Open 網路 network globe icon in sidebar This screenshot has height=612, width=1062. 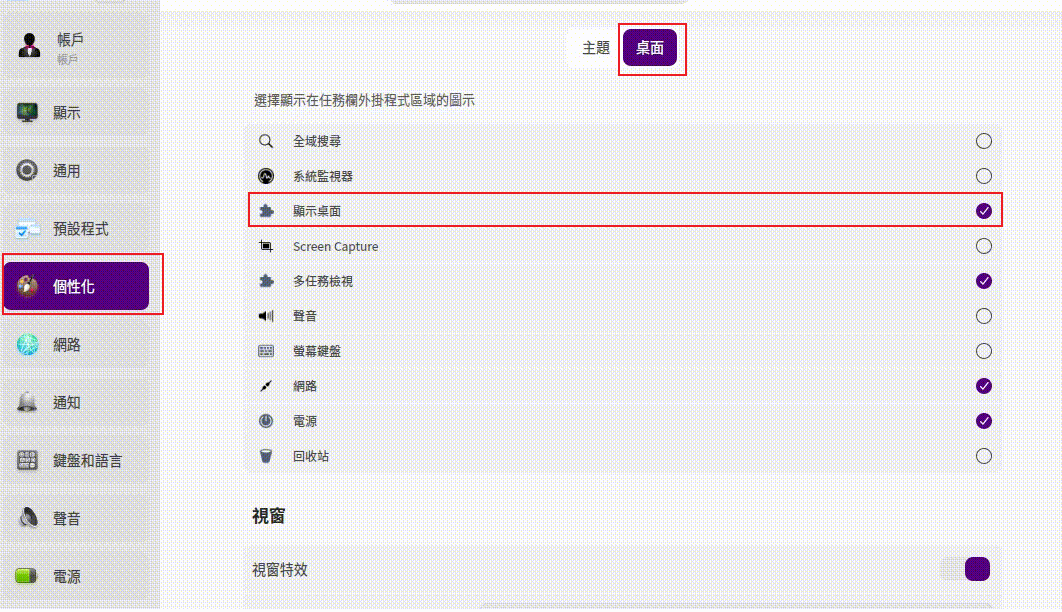click(x=28, y=345)
